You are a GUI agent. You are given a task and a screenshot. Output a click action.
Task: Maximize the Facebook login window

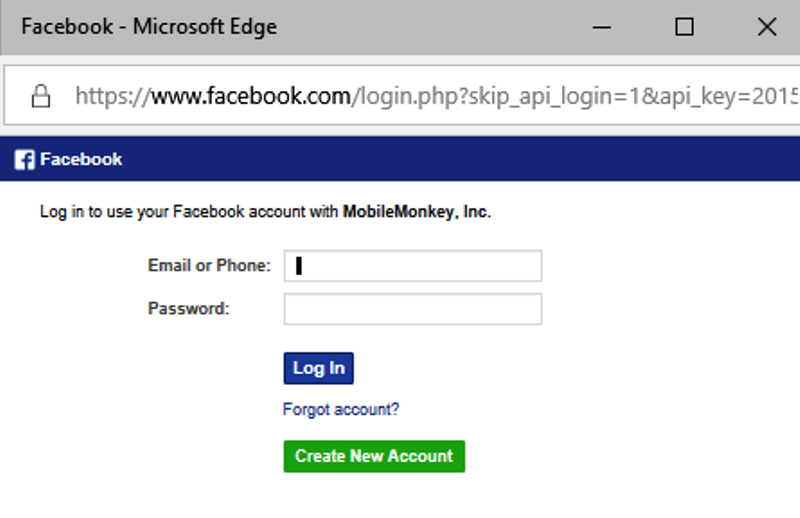tap(684, 27)
